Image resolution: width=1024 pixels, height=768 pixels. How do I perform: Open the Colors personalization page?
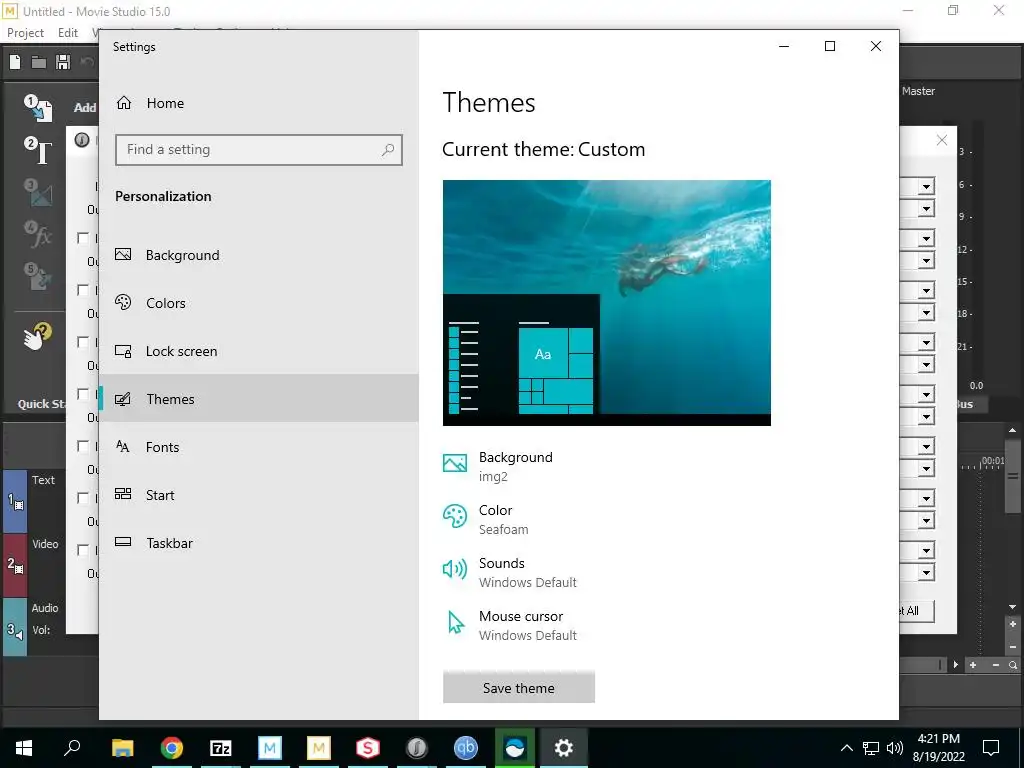(x=259, y=303)
